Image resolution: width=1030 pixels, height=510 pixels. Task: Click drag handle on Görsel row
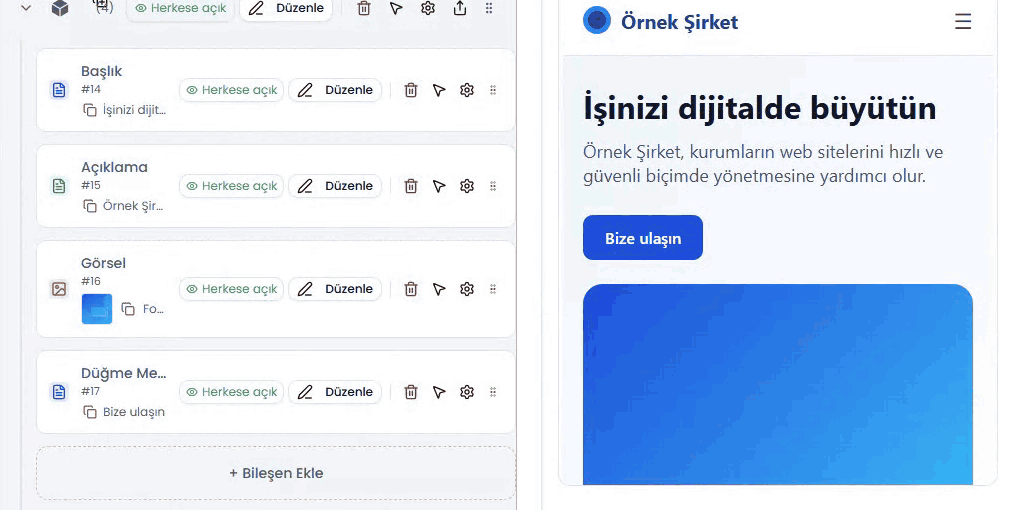[493, 289]
